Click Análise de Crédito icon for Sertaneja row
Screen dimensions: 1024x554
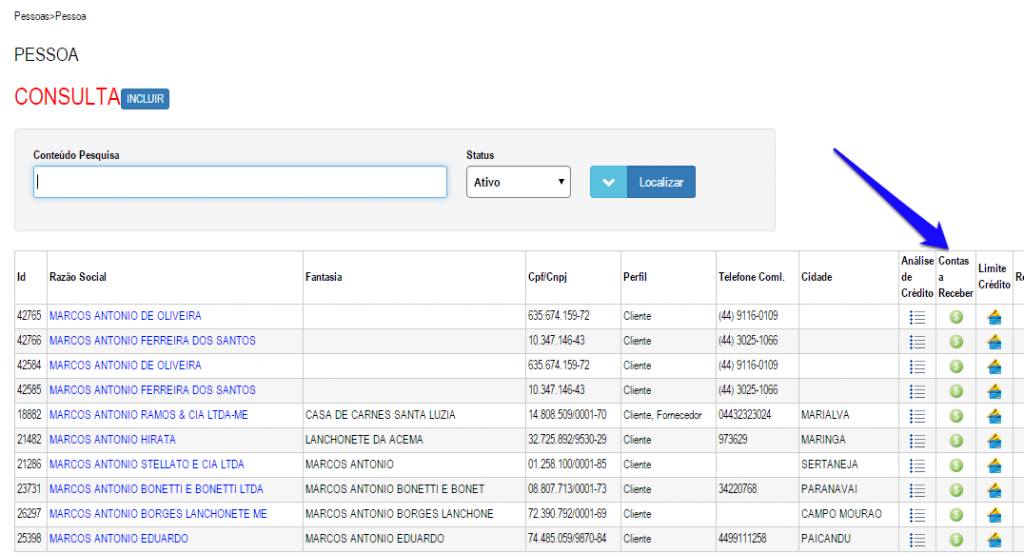[x=917, y=465]
